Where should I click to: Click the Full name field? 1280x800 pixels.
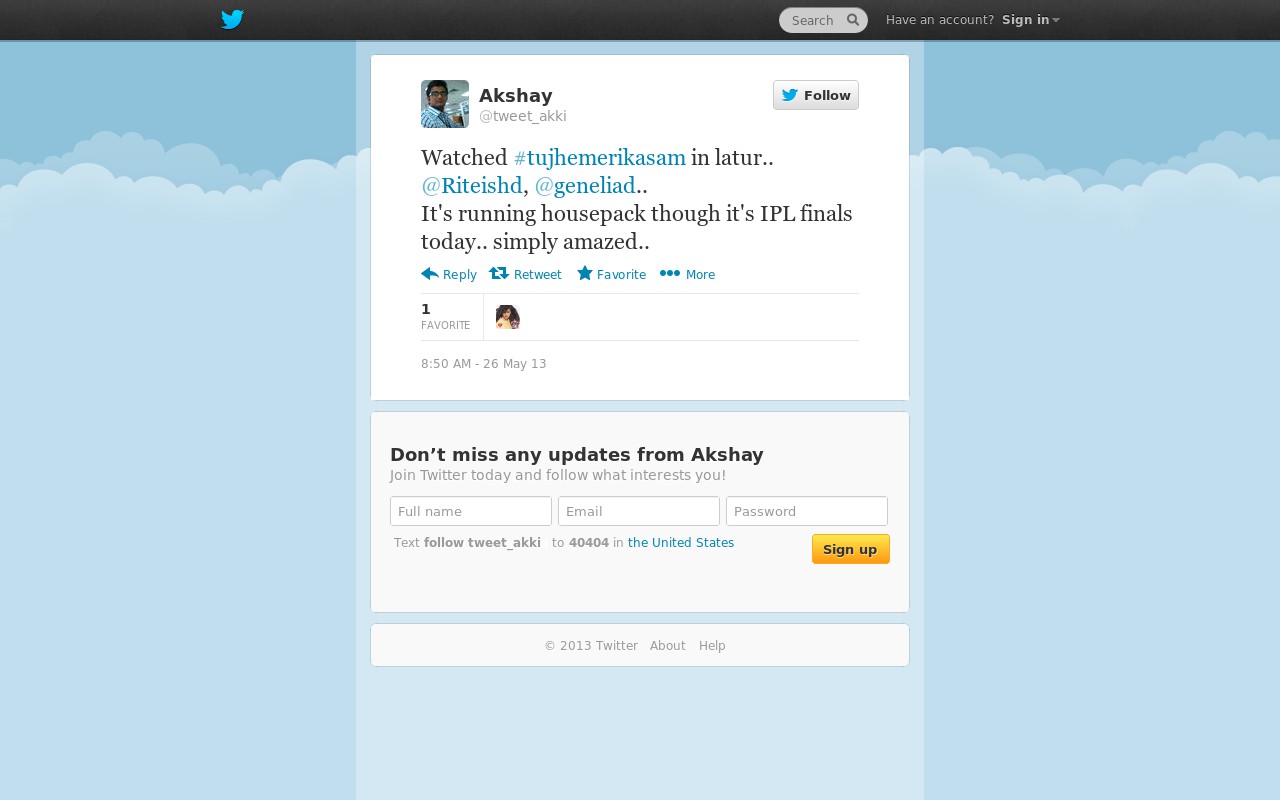(x=471, y=511)
